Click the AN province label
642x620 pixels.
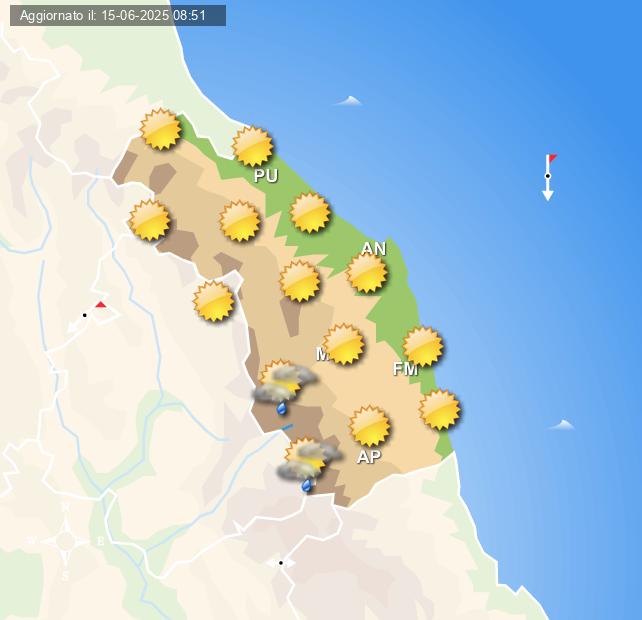click(x=374, y=249)
